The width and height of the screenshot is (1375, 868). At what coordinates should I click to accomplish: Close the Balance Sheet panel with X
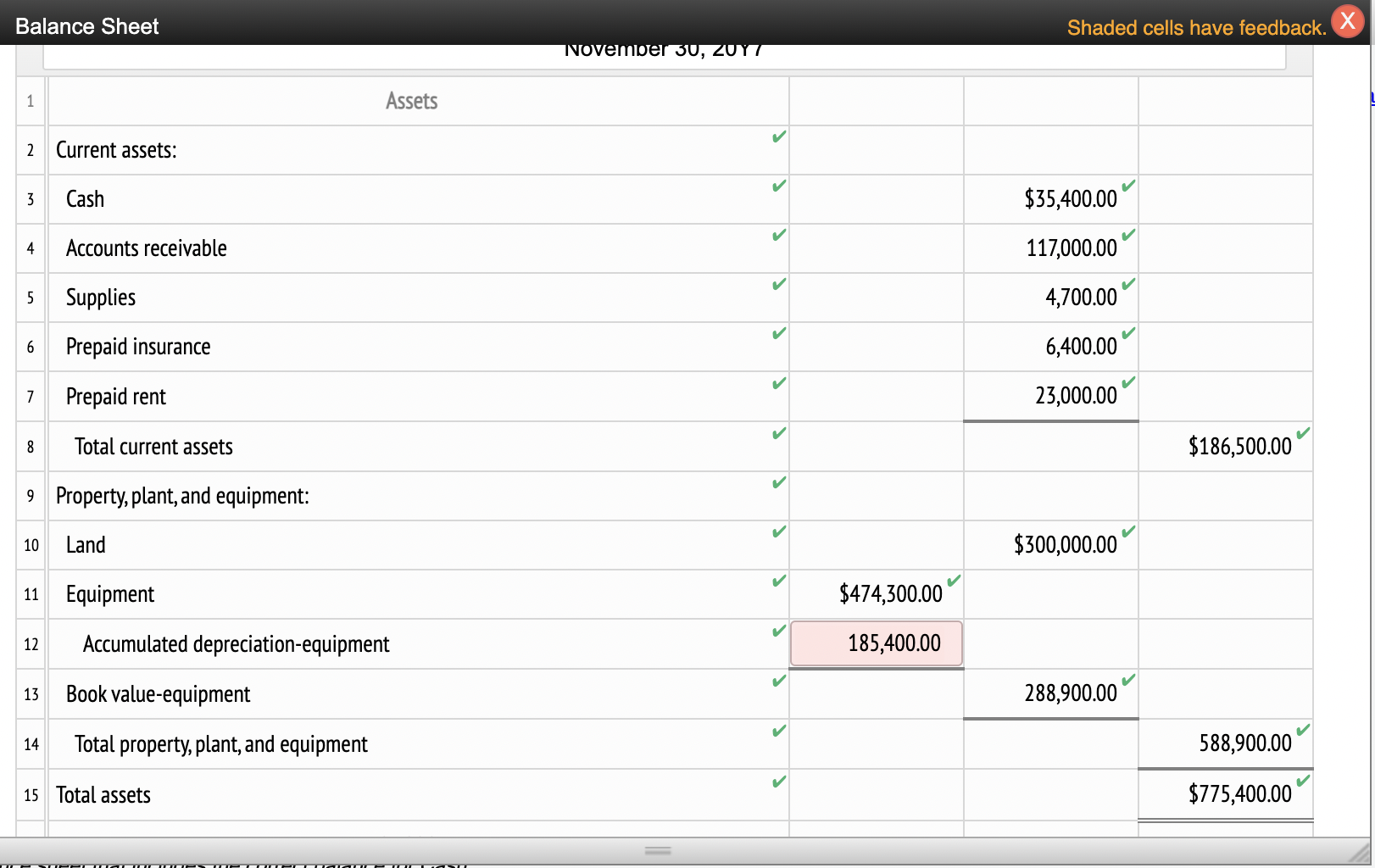(1347, 21)
